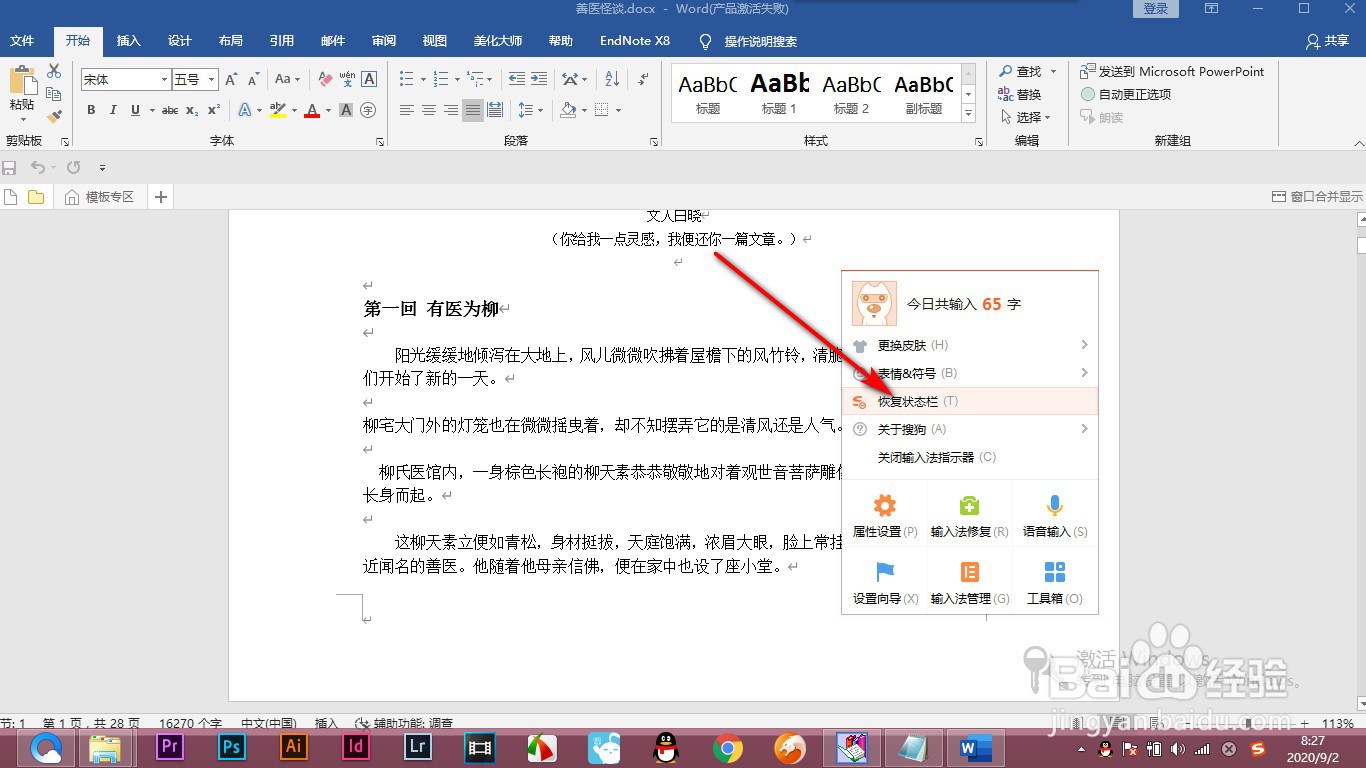Open 更换皮肤 submenu in Sogou menu

[x=969, y=345]
